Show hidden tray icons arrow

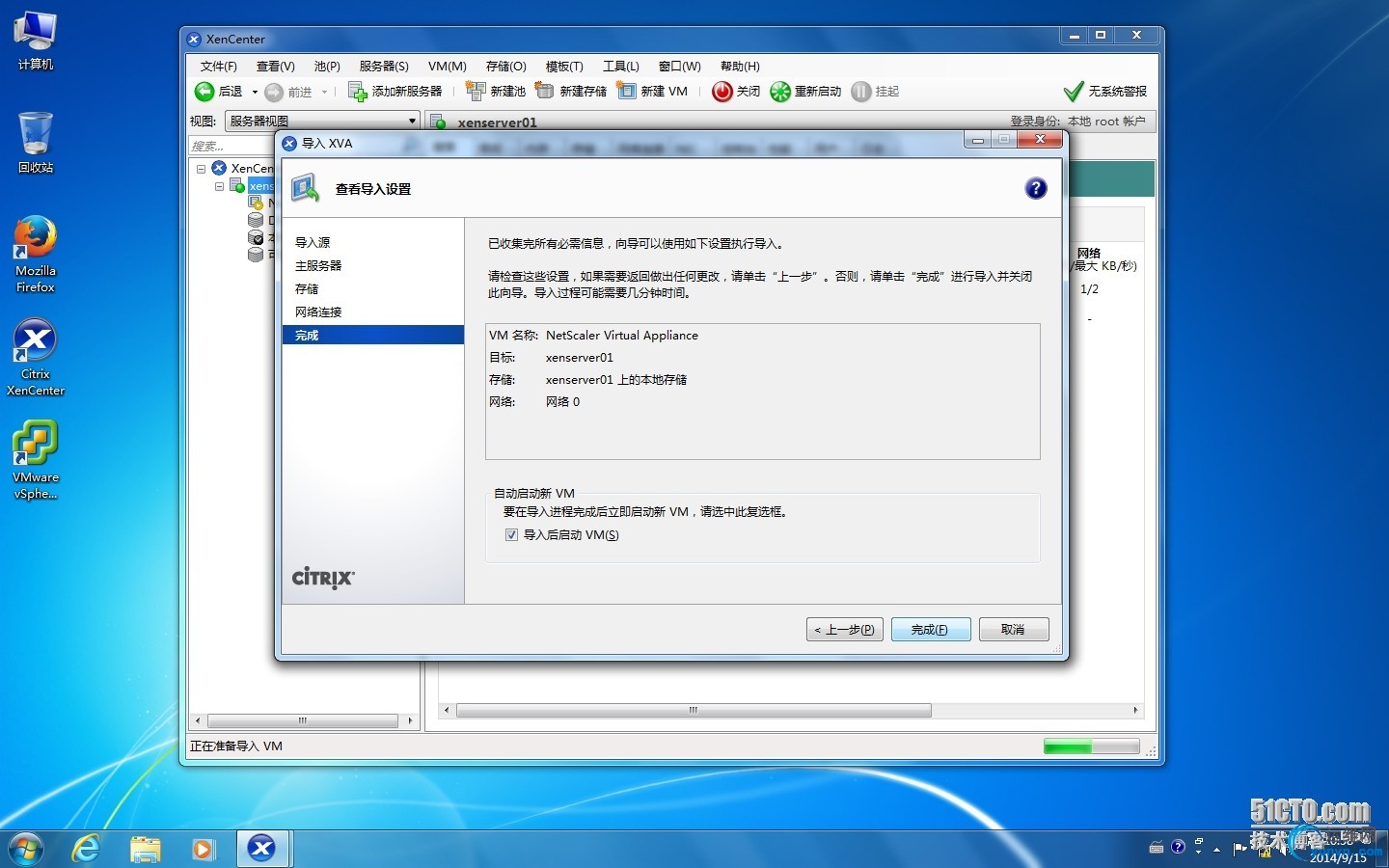1217,849
